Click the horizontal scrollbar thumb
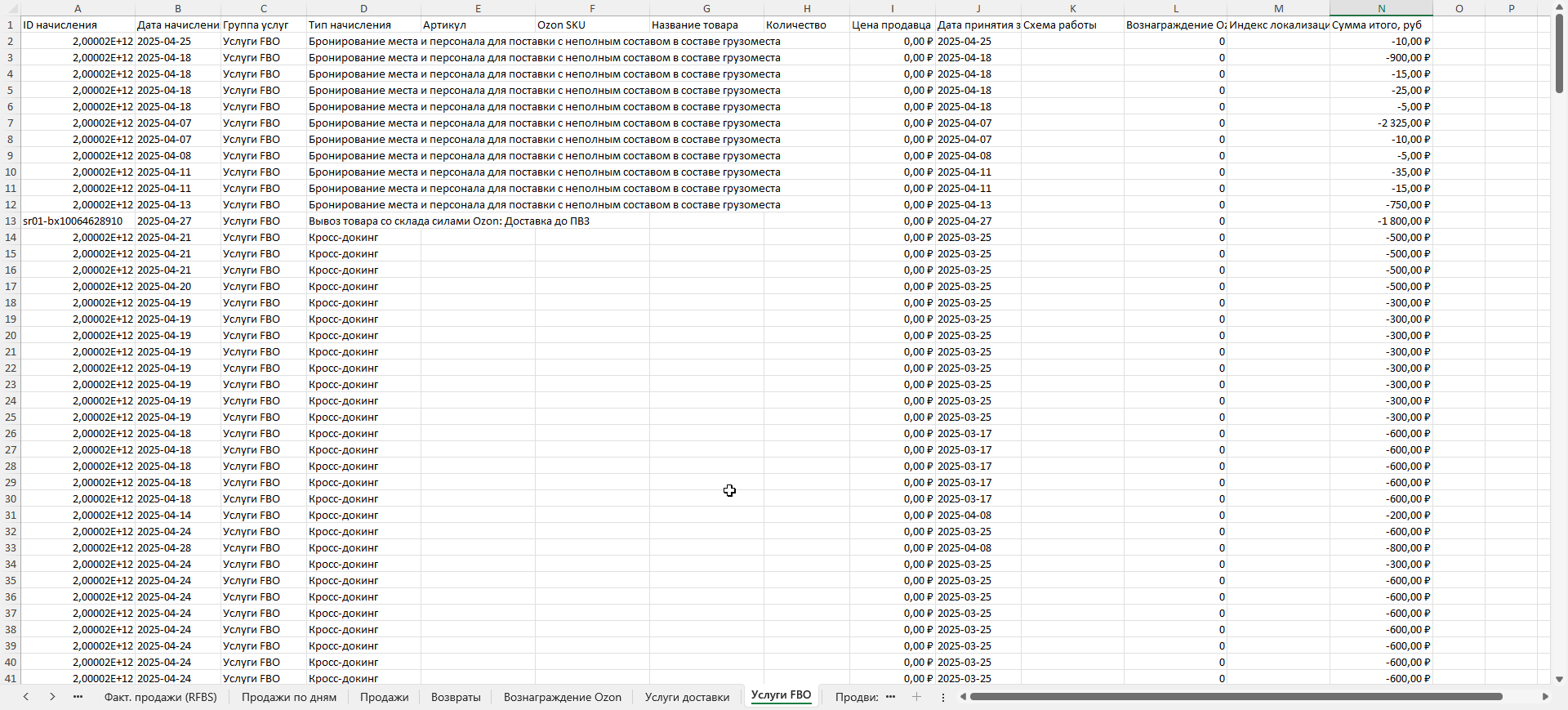1568x710 pixels. point(1235,697)
